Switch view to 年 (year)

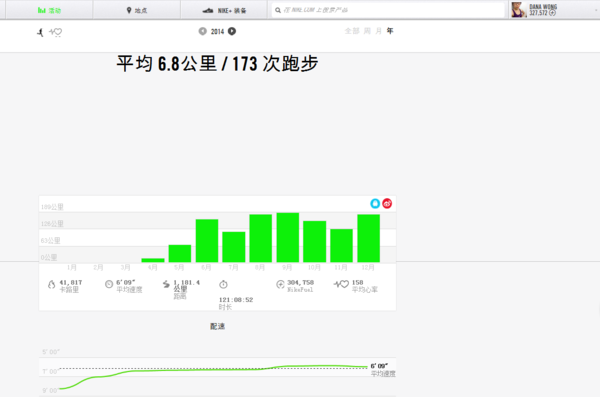point(390,31)
